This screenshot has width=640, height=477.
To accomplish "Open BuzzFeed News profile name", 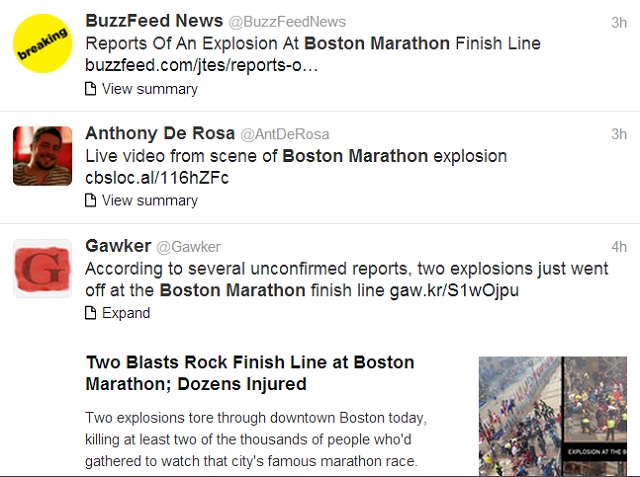I will tap(154, 21).
